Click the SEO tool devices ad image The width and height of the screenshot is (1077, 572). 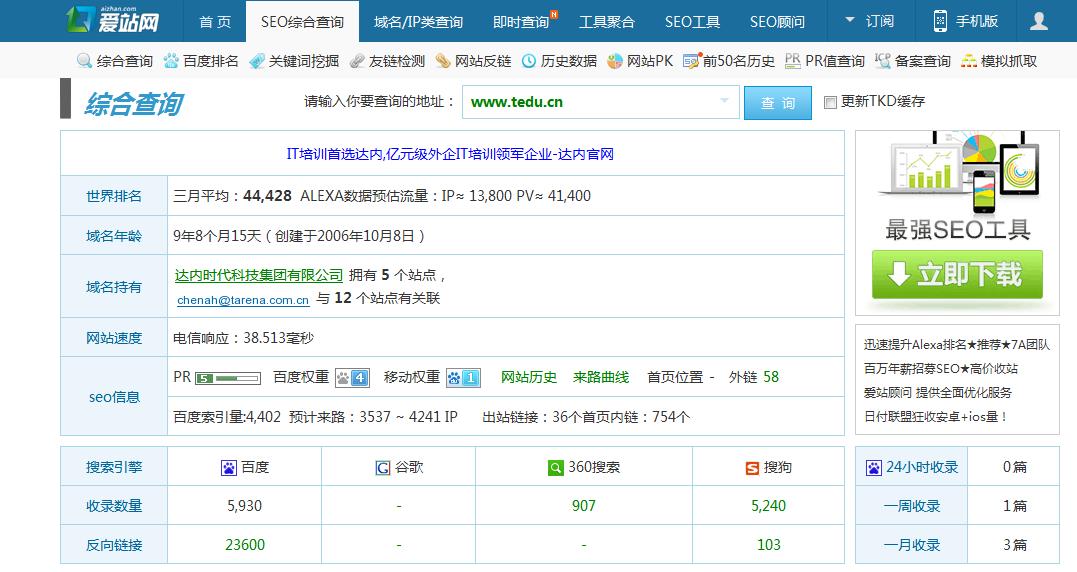click(957, 171)
